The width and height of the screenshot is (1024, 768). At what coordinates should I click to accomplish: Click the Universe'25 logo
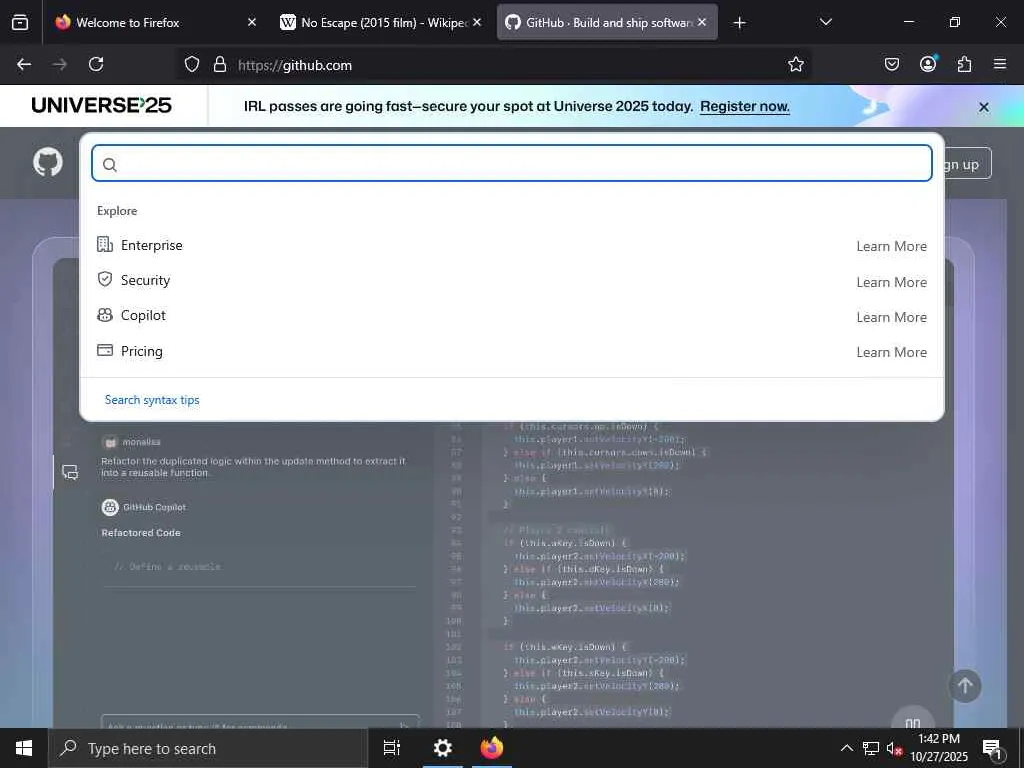(101, 105)
